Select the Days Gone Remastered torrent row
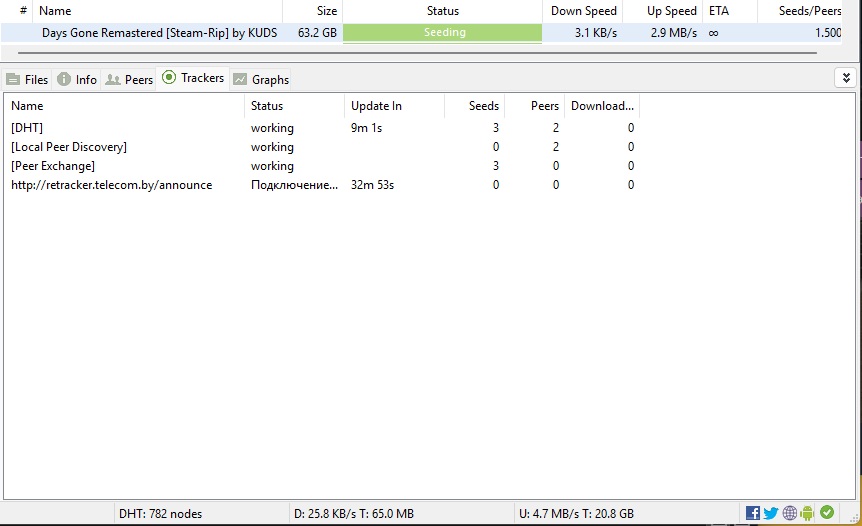Viewport: 862px width, 526px height. click(x=421, y=32)
